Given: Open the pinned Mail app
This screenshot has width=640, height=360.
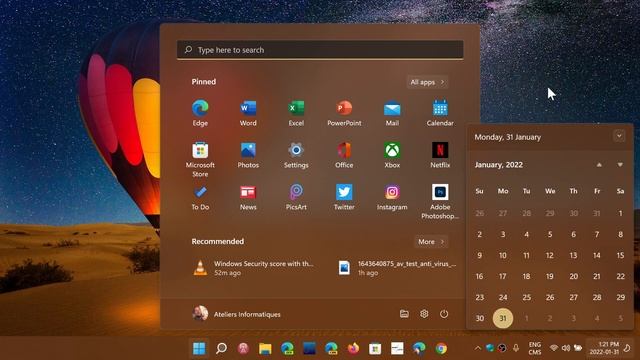Looking at the screenshot, I should (392, 113).
